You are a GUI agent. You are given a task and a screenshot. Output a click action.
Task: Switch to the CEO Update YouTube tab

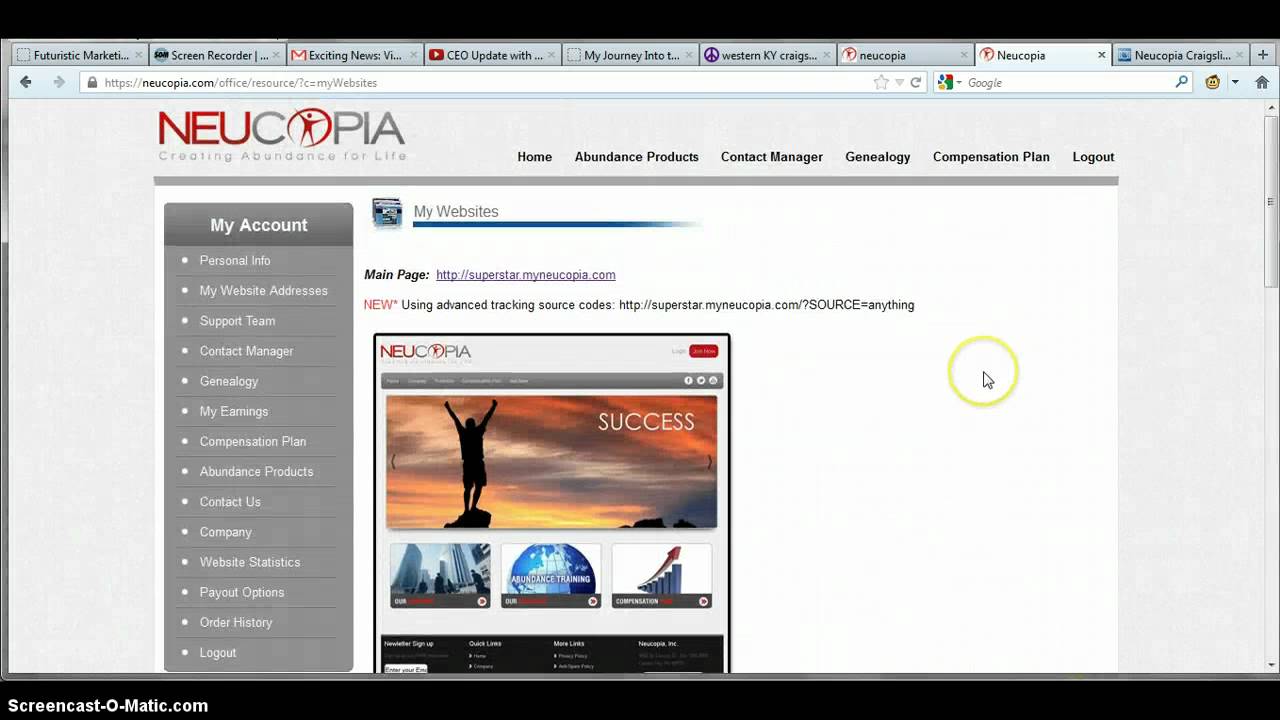[493, 55]
